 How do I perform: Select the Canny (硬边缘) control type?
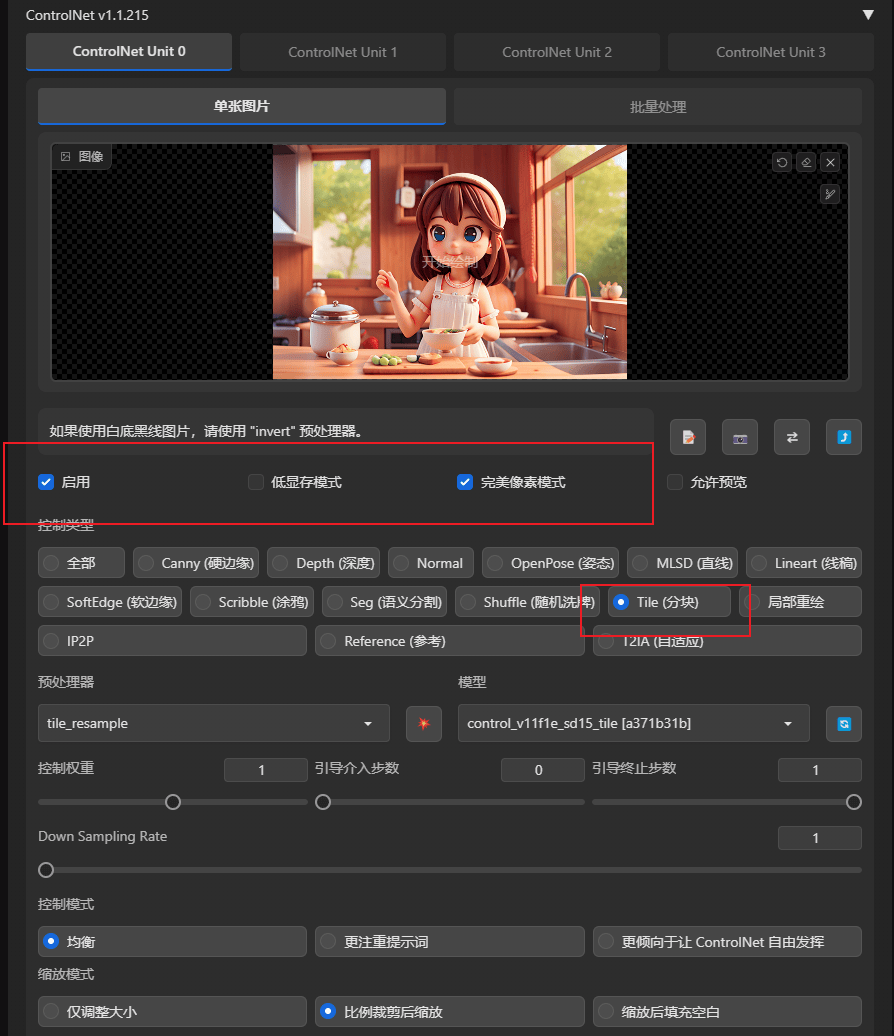pyautogui.click(x=196, y=563)
